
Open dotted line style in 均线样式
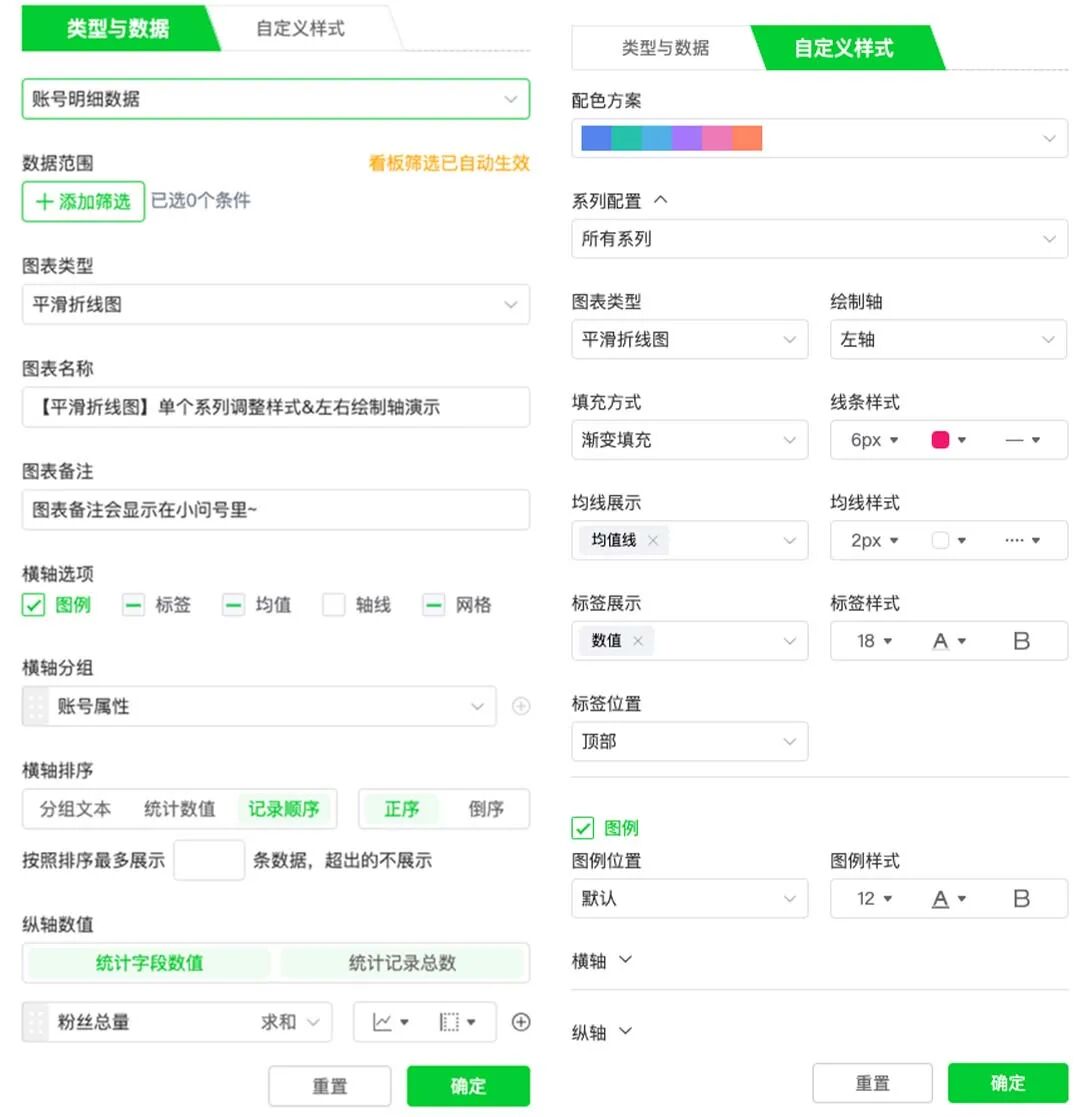click(1022, 541)
